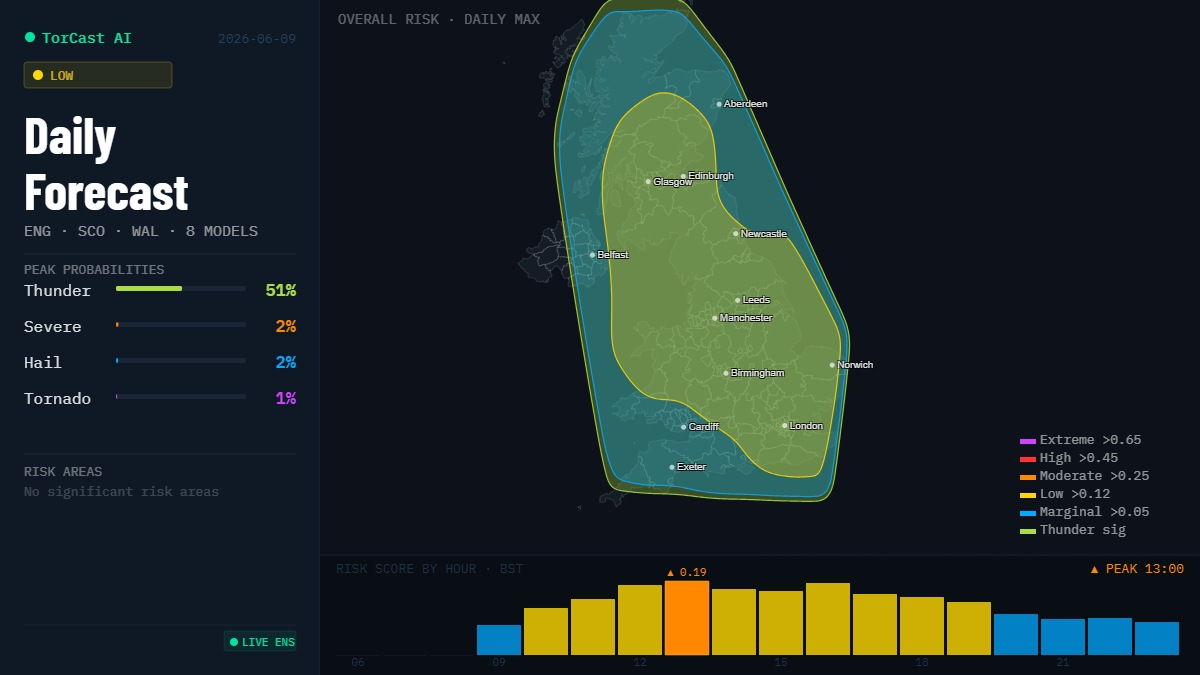The width and height of the screenshot is (1200, 675).
Task: Click the blue bar above the 21 label
Action: [x=1063, y=637]
